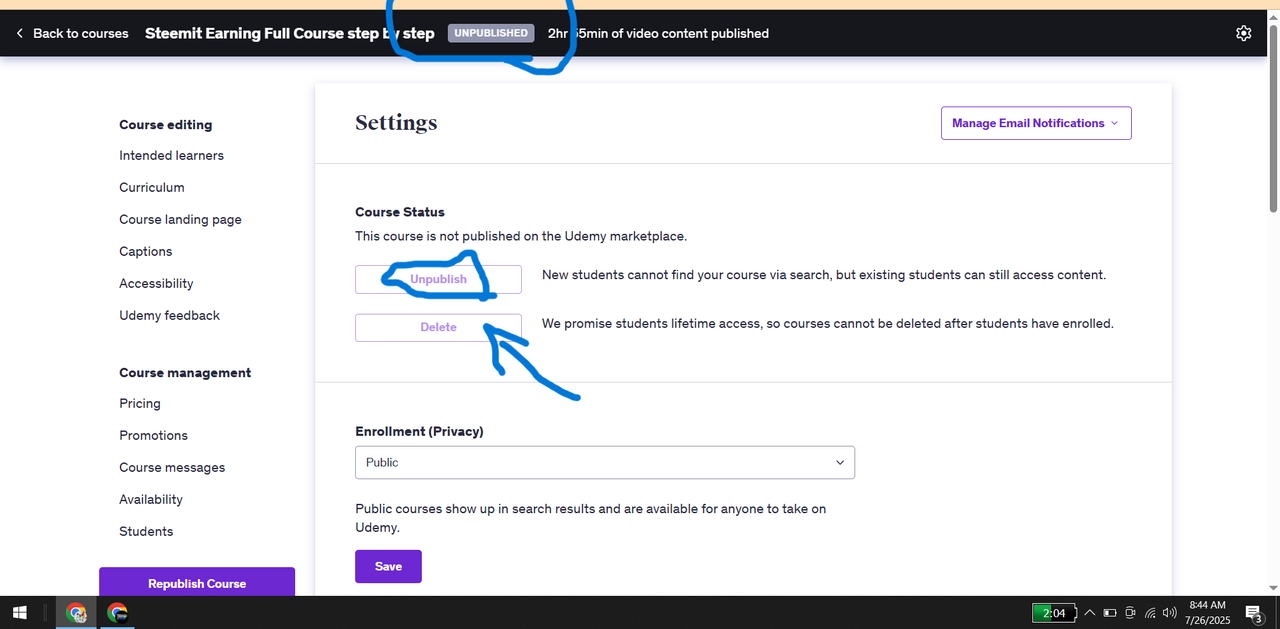Click the back arrow beside Back to courses
The image size is (1280, 629).
tap(19, 33)
